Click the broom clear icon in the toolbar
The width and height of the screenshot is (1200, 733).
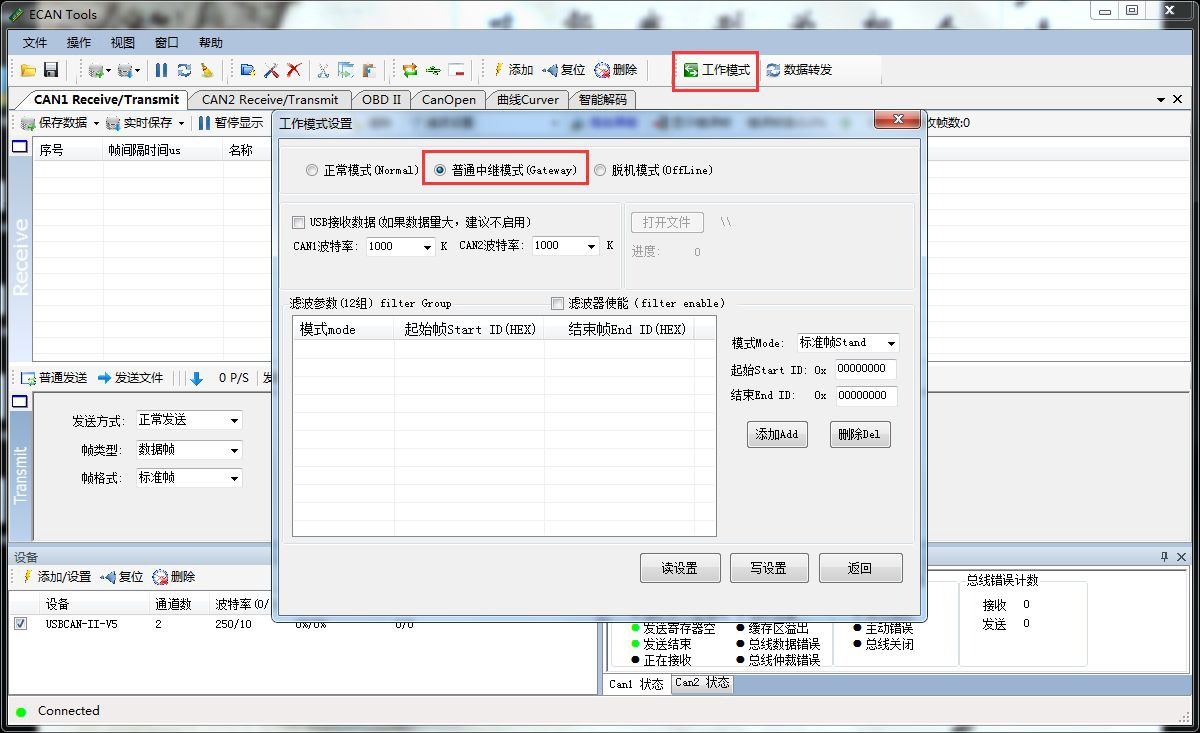(x=207, y=70)
